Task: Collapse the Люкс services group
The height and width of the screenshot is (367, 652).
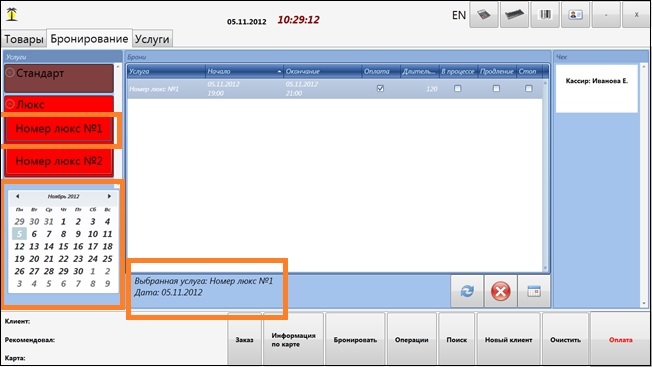Action: click(10, 104)
